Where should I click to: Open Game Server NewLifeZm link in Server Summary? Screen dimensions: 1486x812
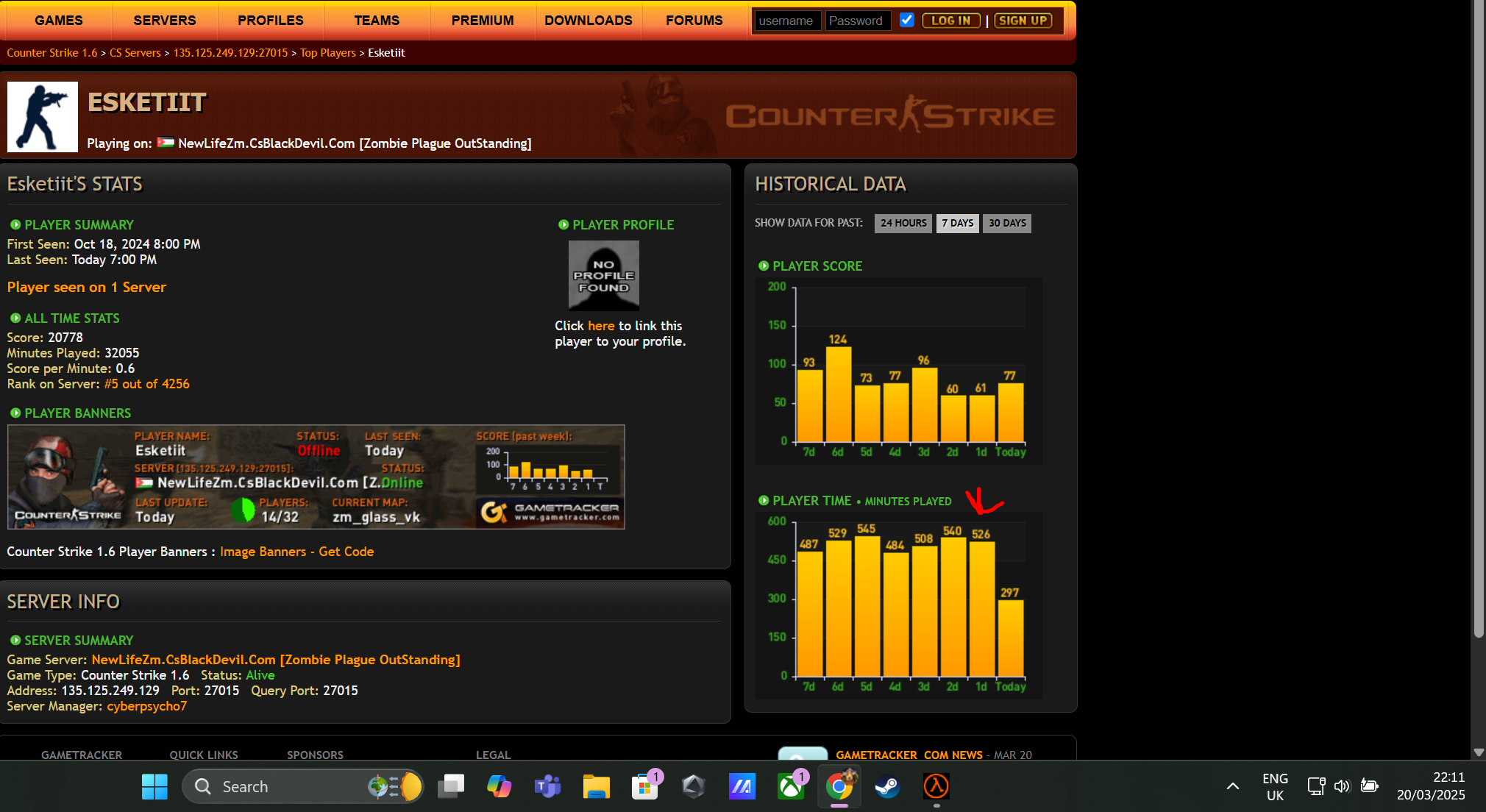[x=276, y=660]
